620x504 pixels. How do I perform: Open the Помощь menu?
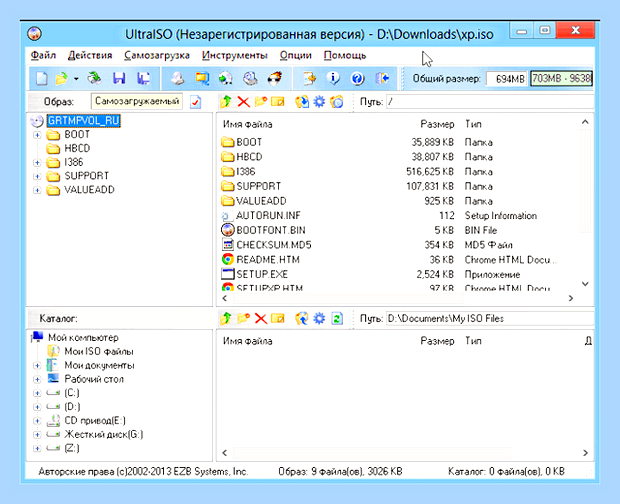(345, 55)
